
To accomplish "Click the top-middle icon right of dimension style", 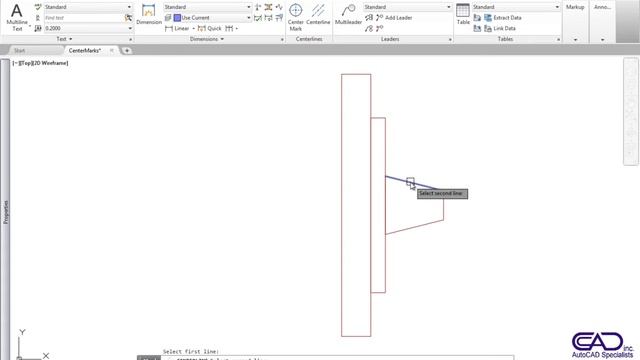I will pos(268,7).
